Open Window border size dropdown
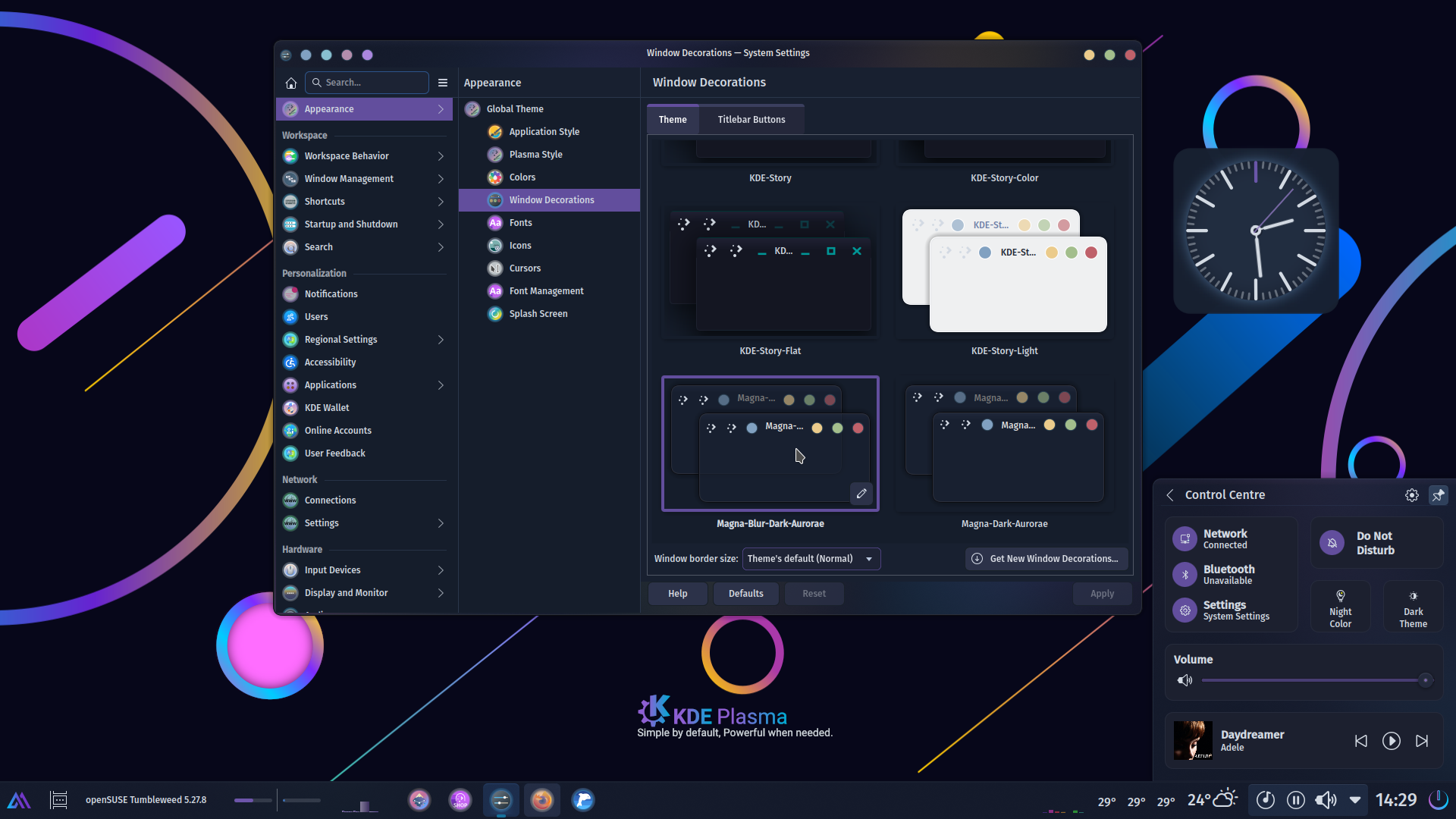1456x819 pixels. (811, 559)
